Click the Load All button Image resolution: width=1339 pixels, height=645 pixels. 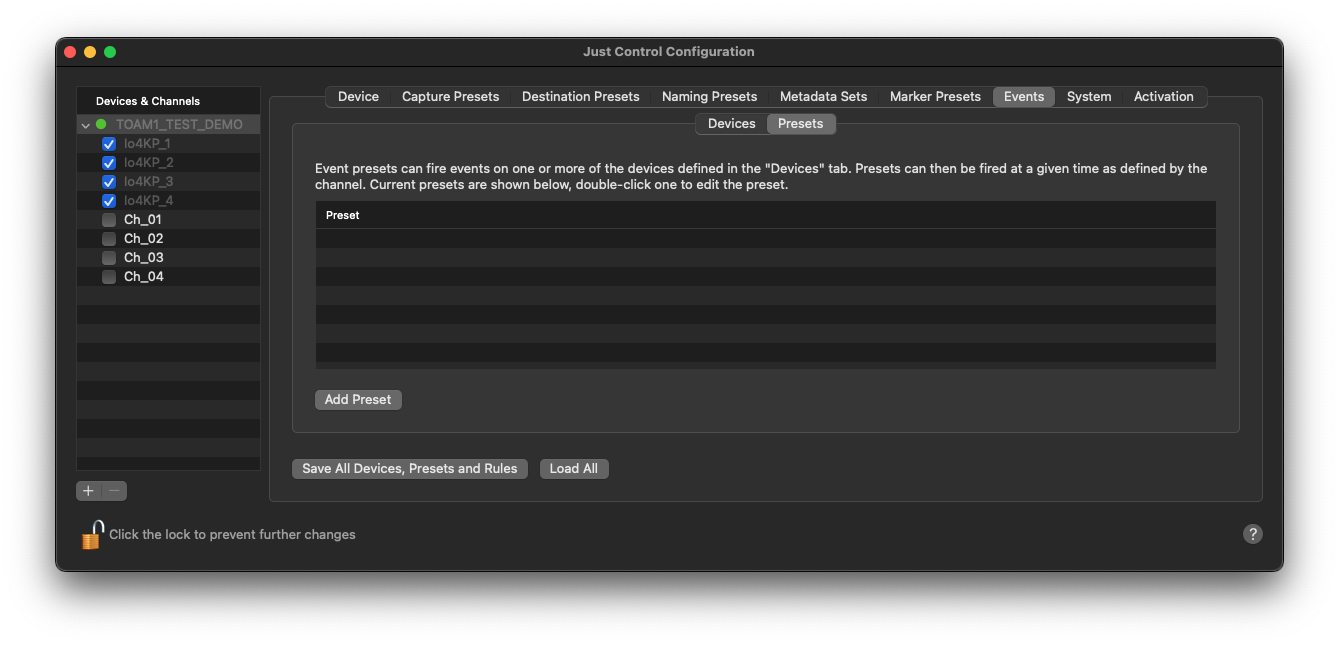tap(574, 469)
